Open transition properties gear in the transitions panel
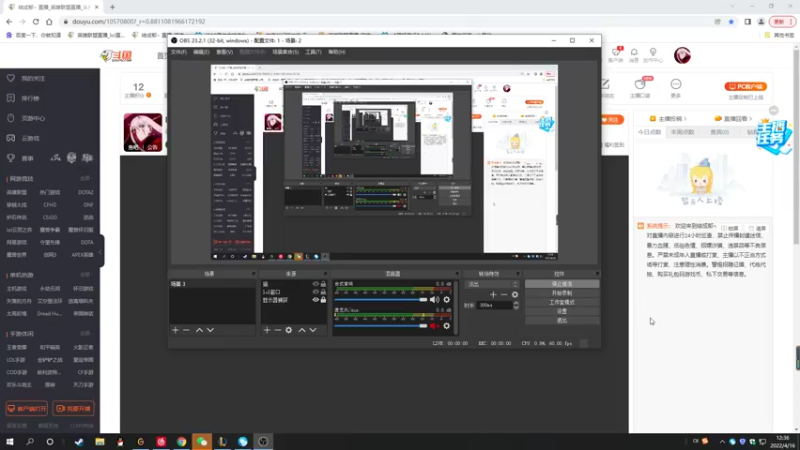 [x=515, y=294]
